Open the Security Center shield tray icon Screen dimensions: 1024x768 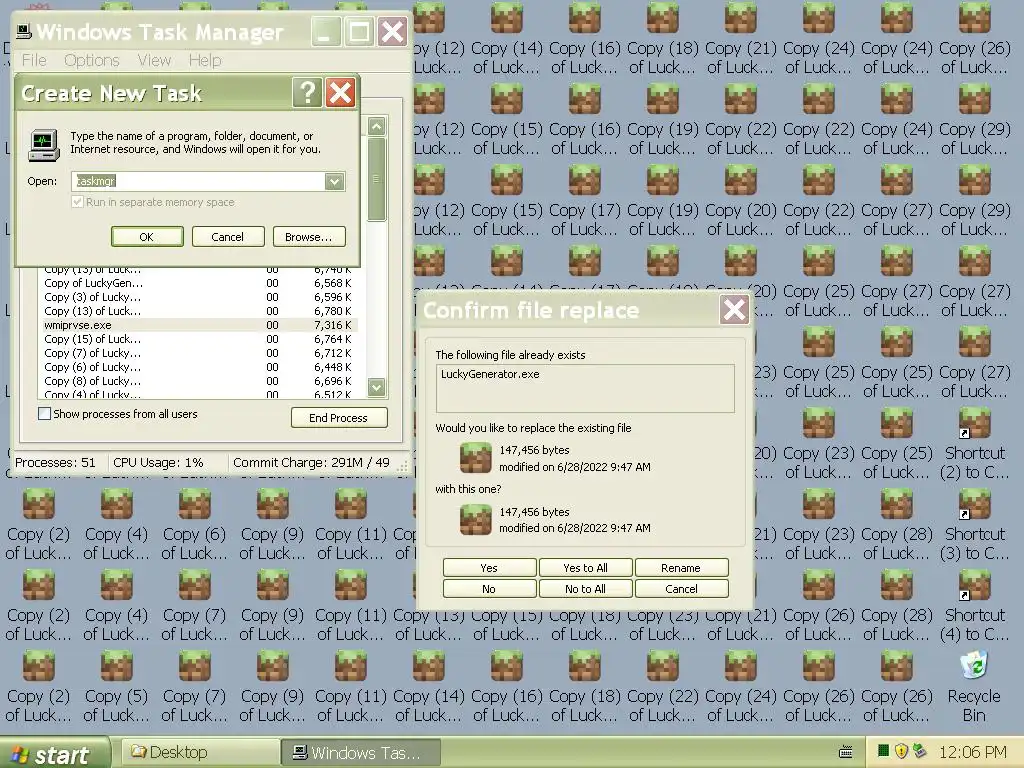pyautogui.click(x=902, y=751)
